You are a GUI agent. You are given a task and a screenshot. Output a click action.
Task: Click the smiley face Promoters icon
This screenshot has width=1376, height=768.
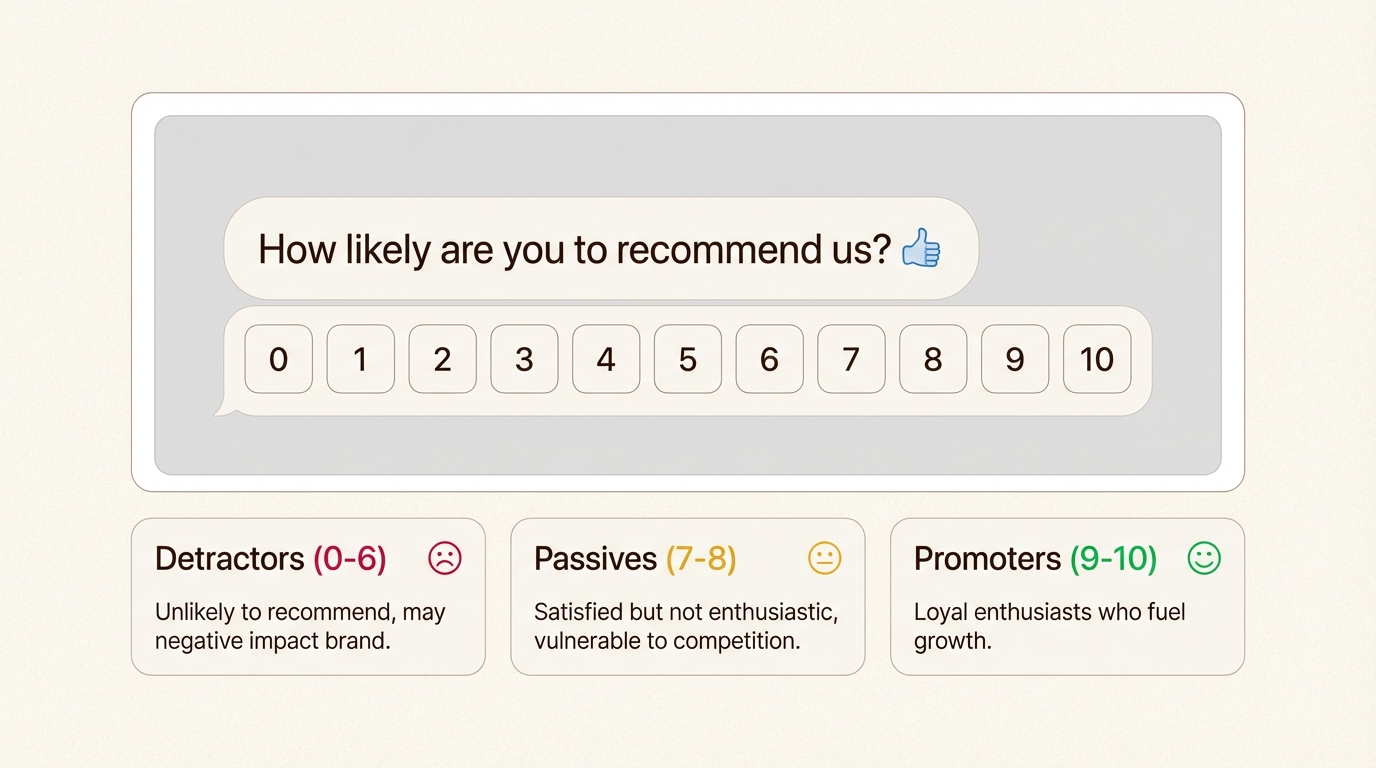pos(1204,558)
